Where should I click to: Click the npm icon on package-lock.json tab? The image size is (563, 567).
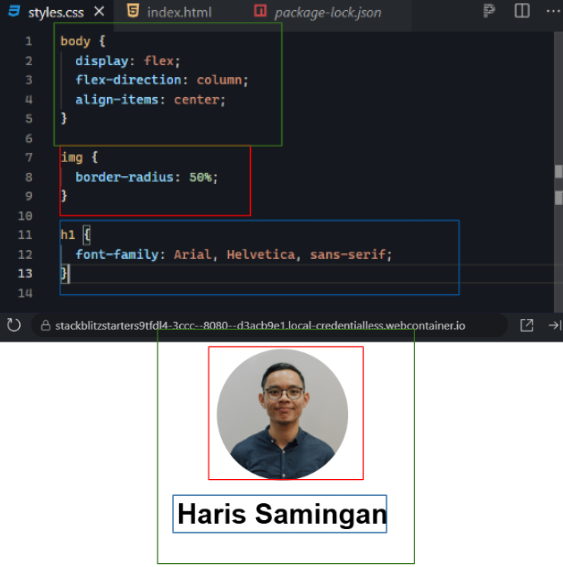[x=260, y=10]
